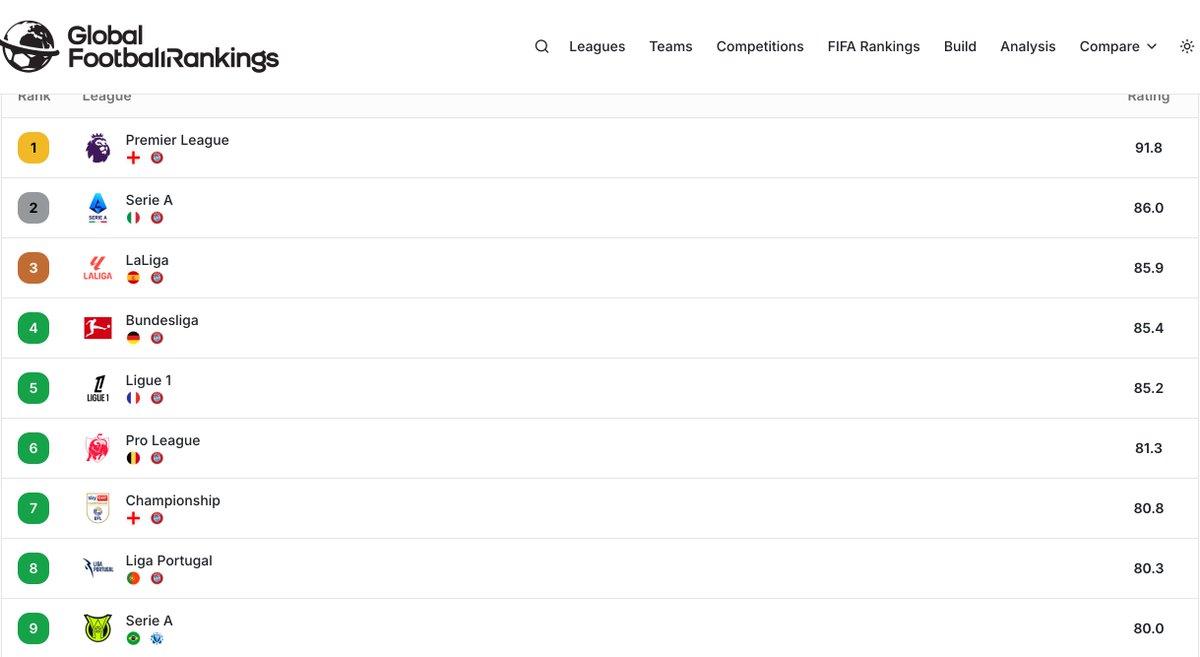Open the Premier League link

177,140
